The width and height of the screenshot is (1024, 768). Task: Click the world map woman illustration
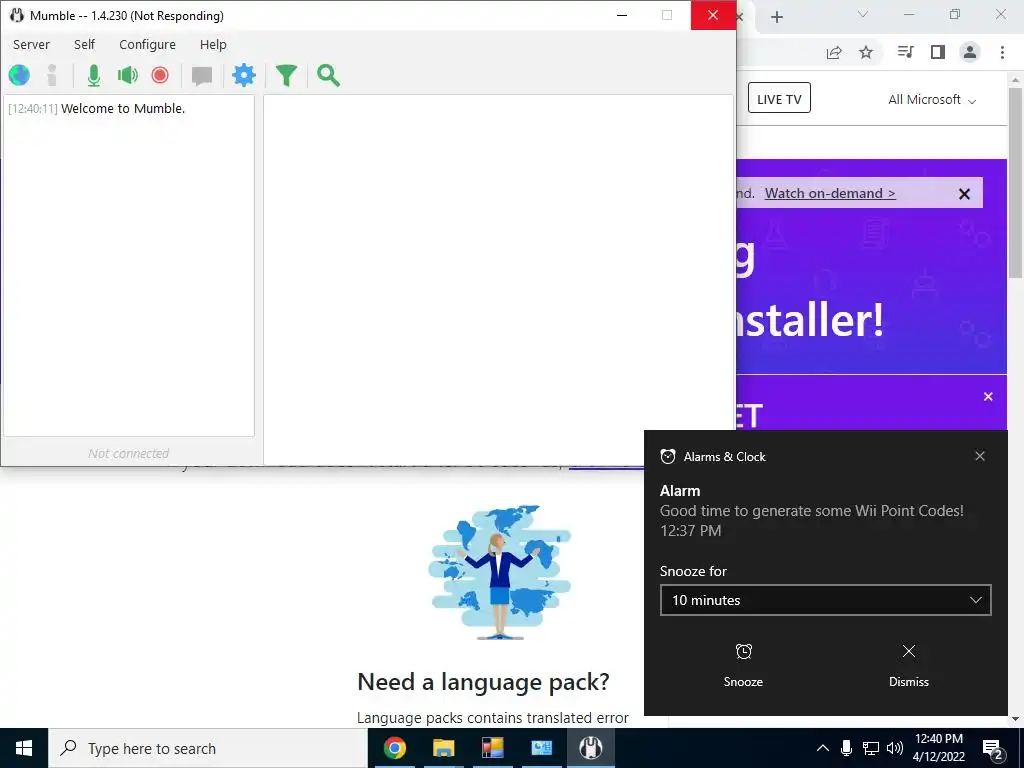pos(500,571)
